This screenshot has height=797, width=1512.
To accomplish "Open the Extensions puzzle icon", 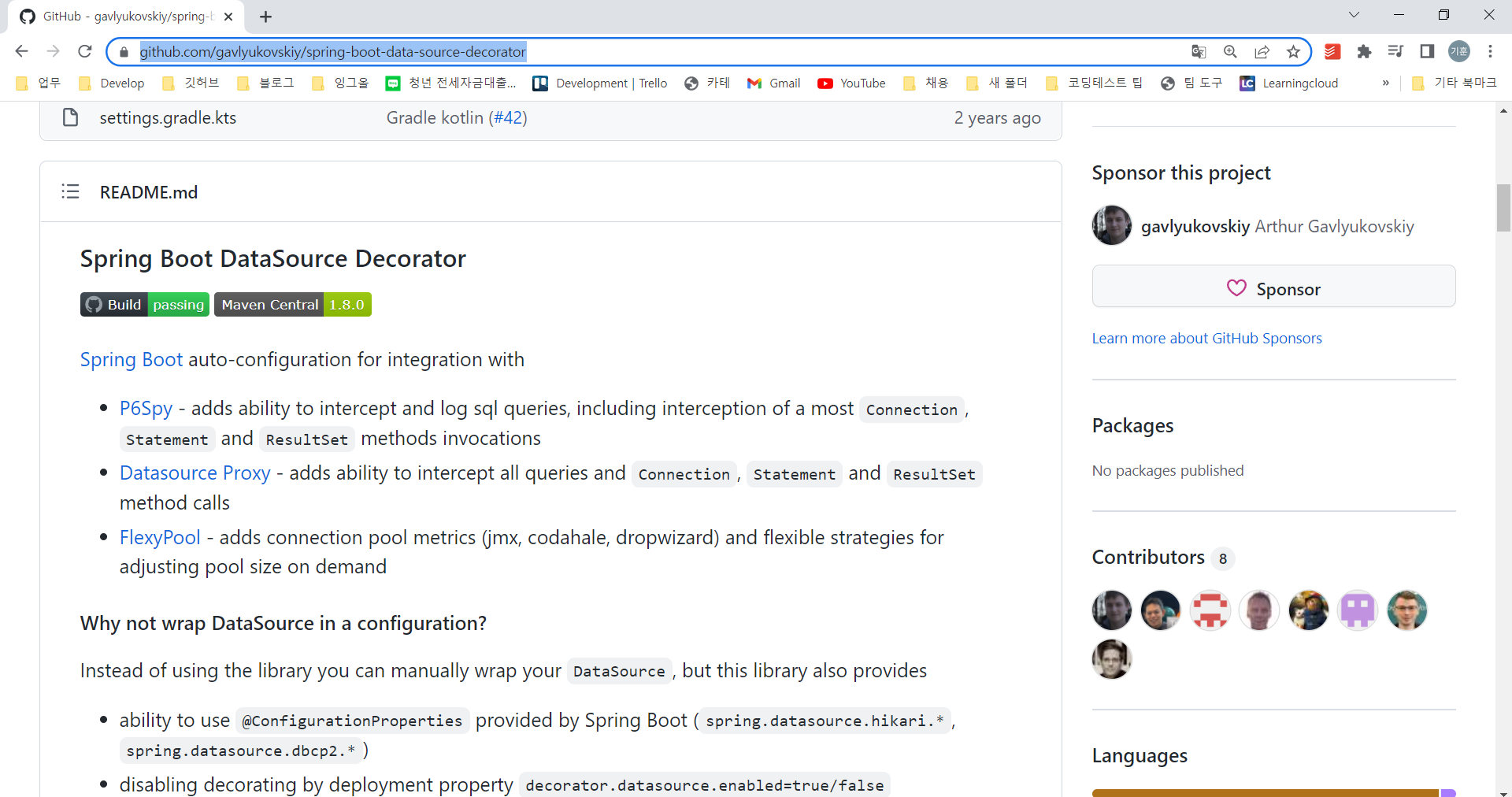I will 1364,52.
